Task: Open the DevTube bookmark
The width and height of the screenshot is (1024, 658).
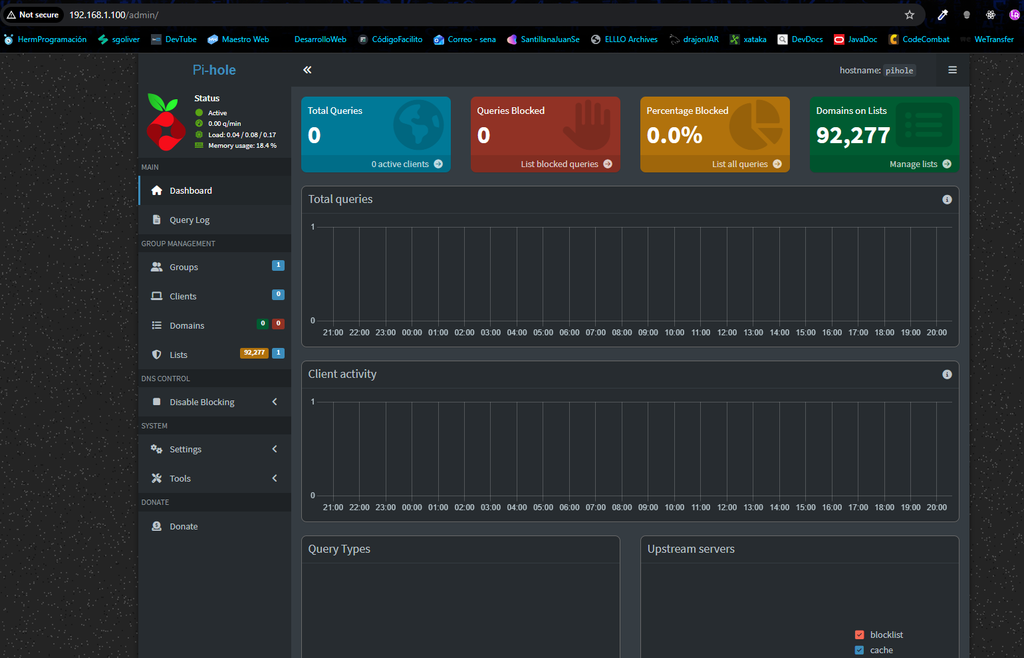Action: (x=174, y=39)
